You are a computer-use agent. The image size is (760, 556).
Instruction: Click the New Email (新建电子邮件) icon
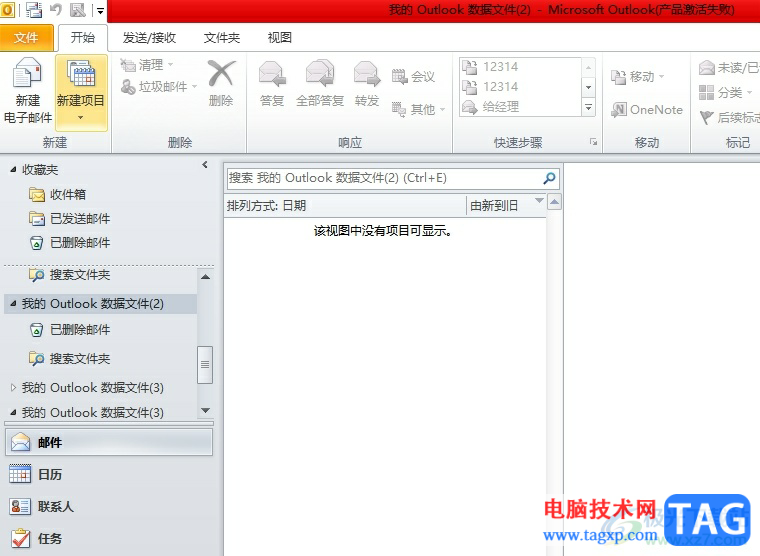coord(28,91)
